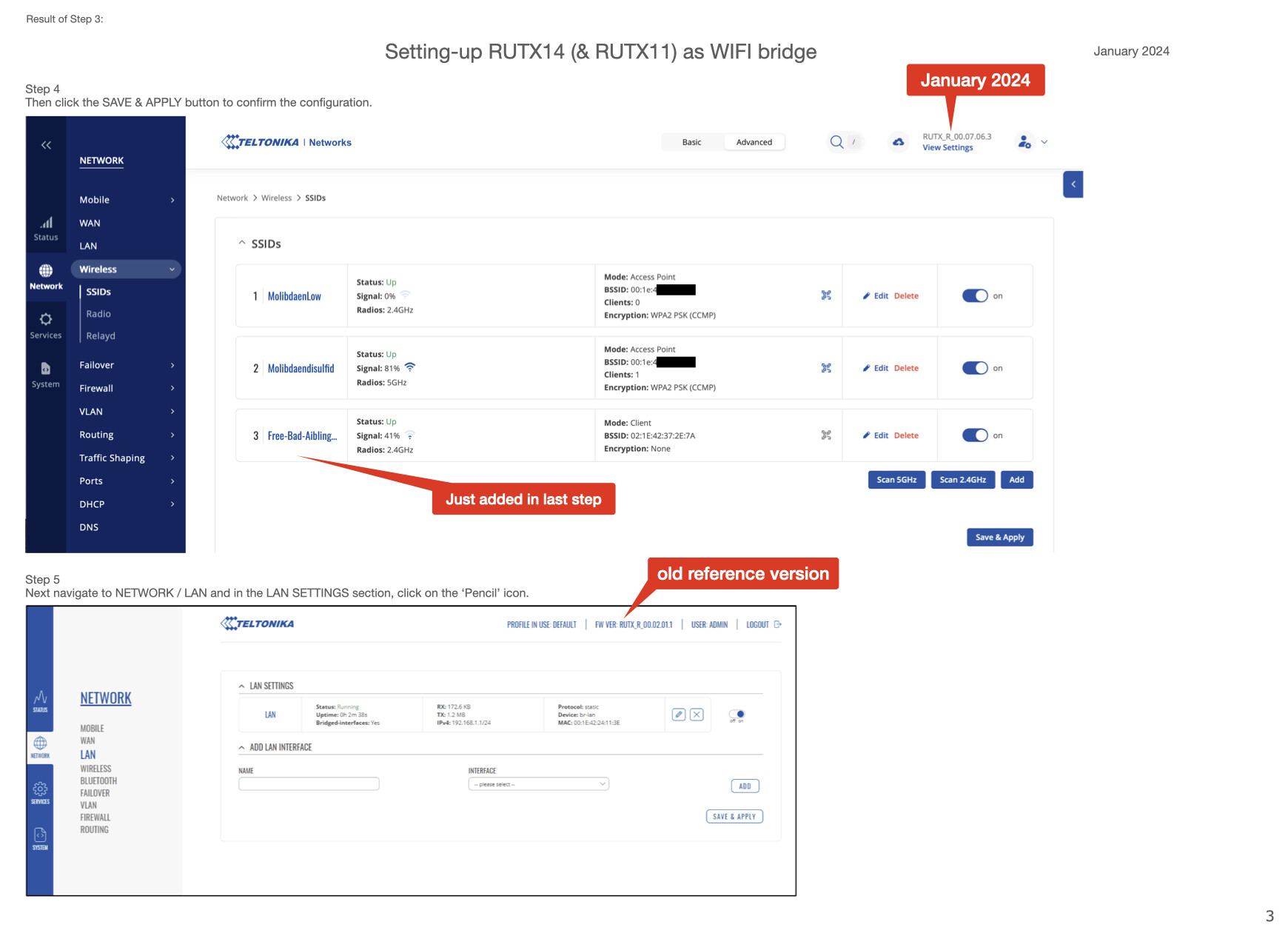This screenshot has width=1288, height=933.
Task: Expand the Mobile menu
Action: pos(127,200)
